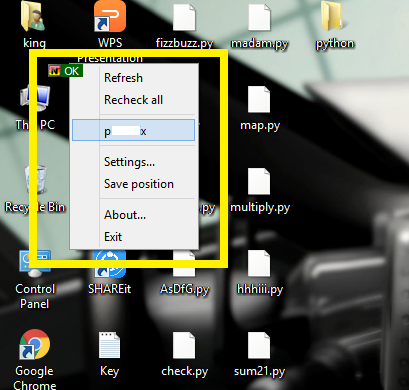Select the Key text file icon
409x390 pixels.
click(109, 345)
